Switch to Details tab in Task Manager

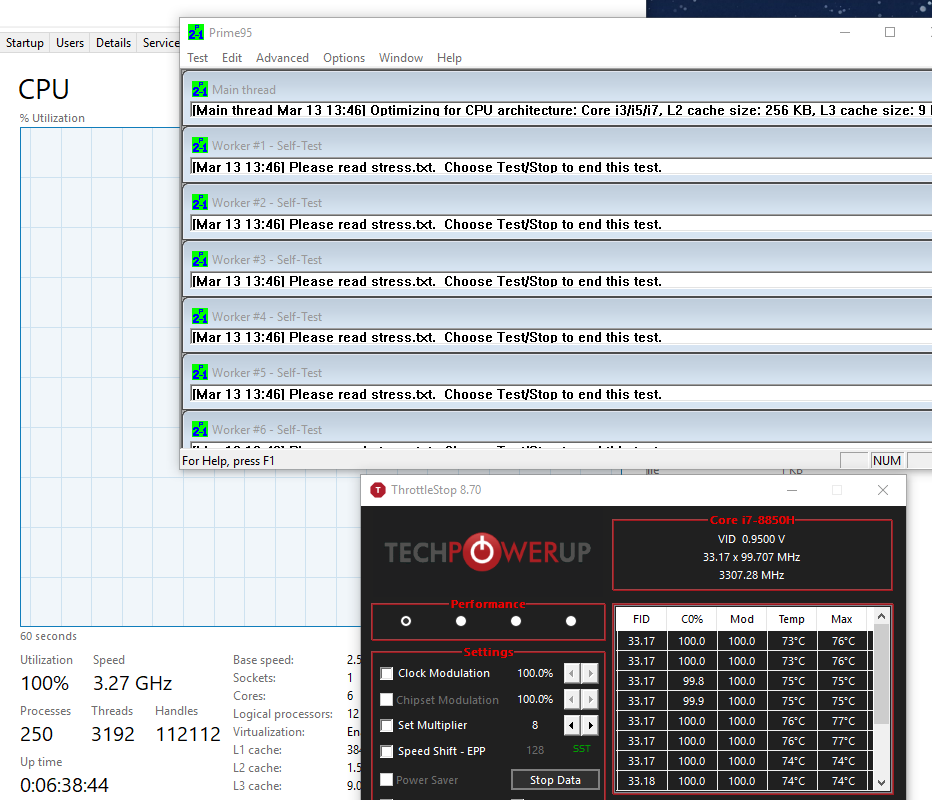114,43
